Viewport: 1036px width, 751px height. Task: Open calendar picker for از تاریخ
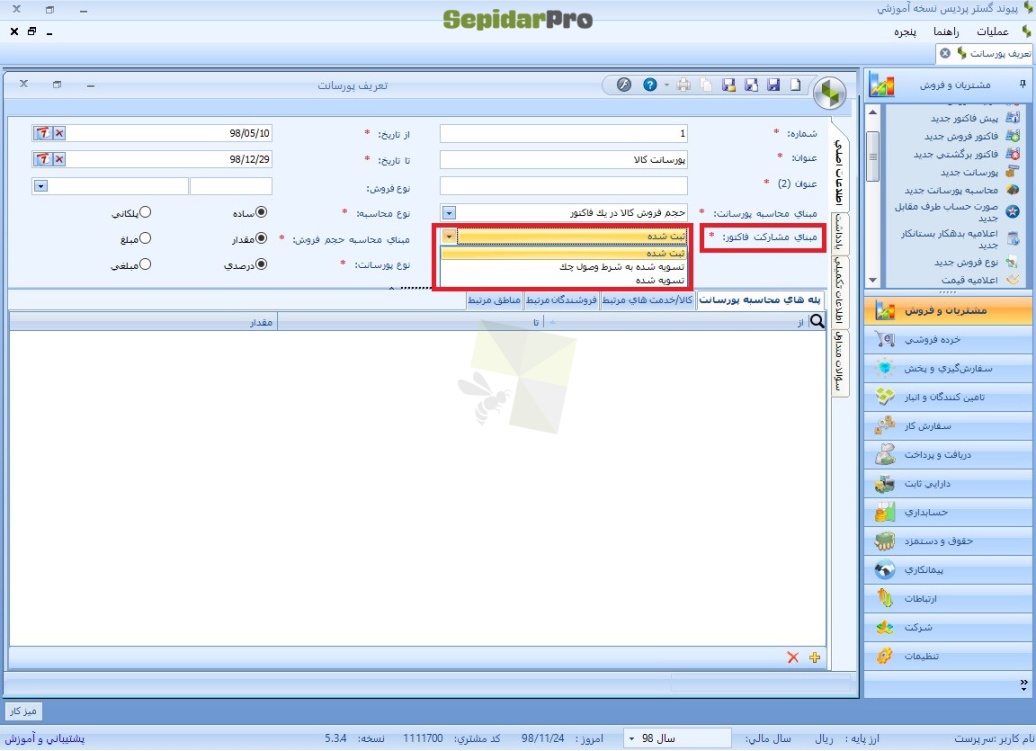pyautogui.click(x=43, y=133)
